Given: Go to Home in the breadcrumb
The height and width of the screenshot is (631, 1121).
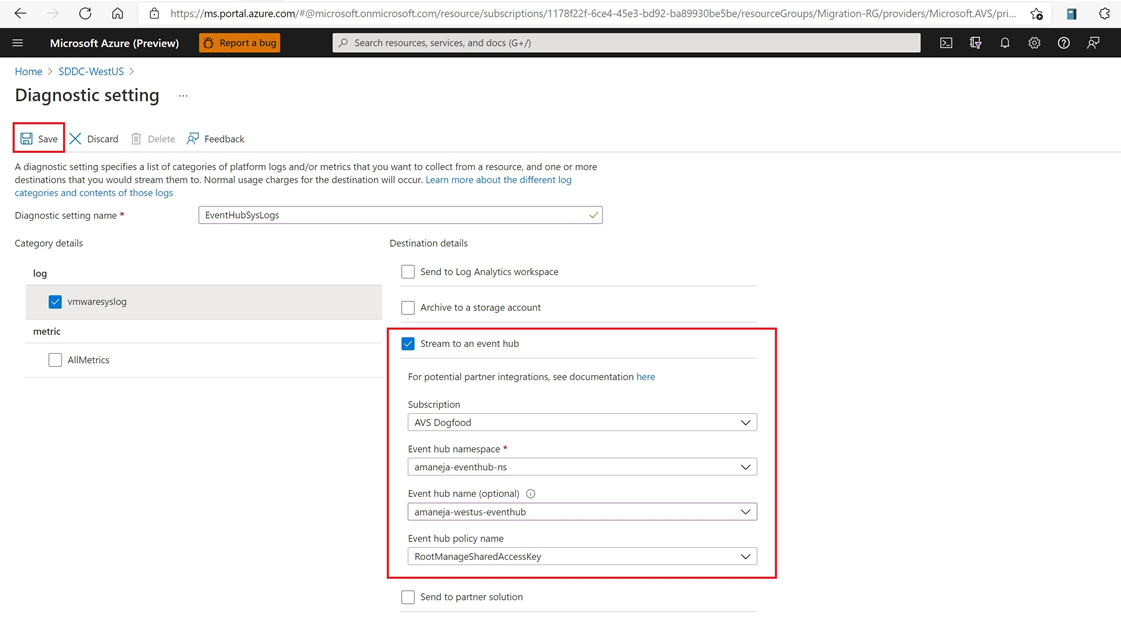Looking at the screenshot, I should pyautogui.click(x=28, y=72).
